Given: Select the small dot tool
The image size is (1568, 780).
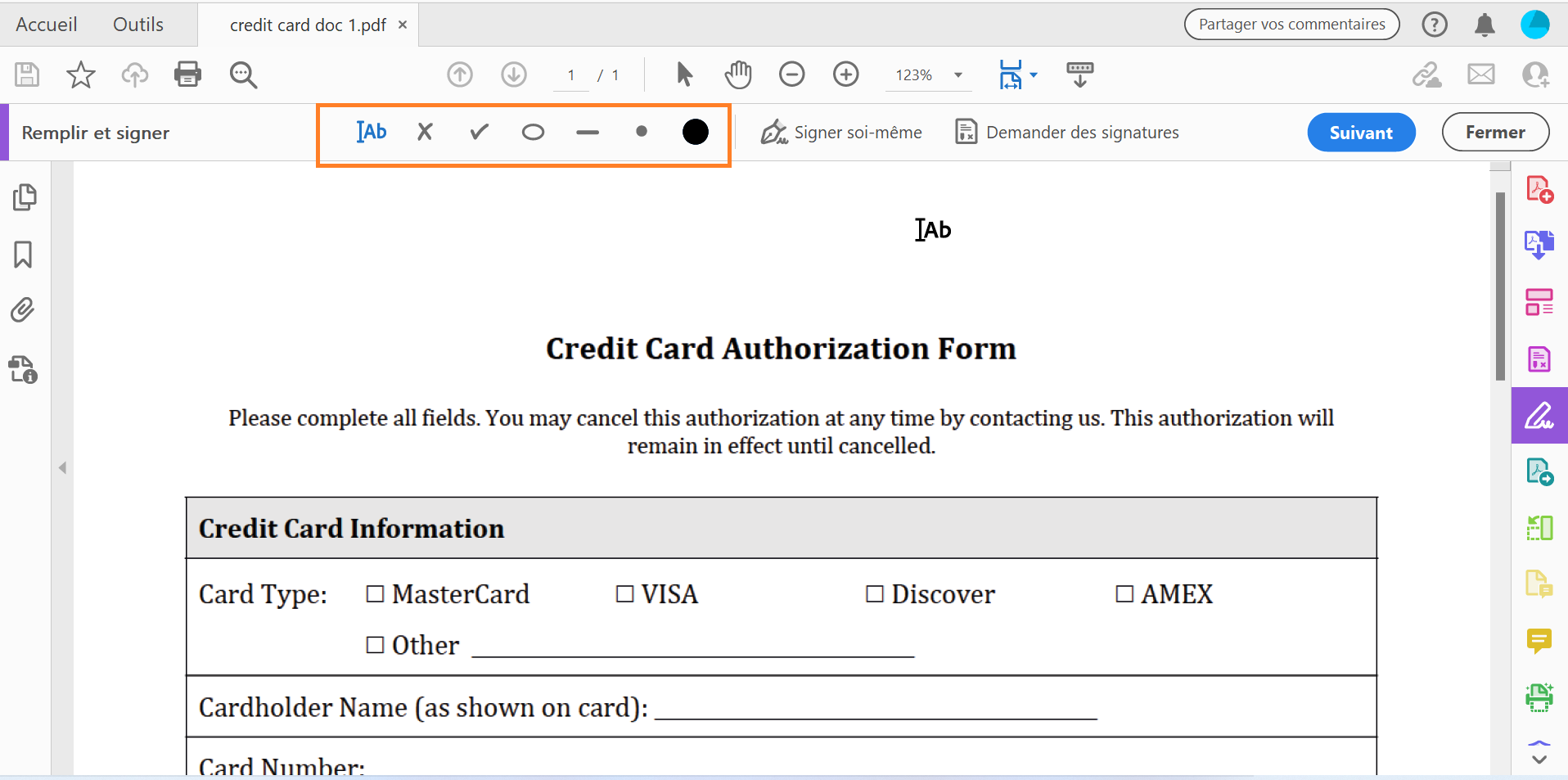Looking at the screenshot, I should (642, 131).
